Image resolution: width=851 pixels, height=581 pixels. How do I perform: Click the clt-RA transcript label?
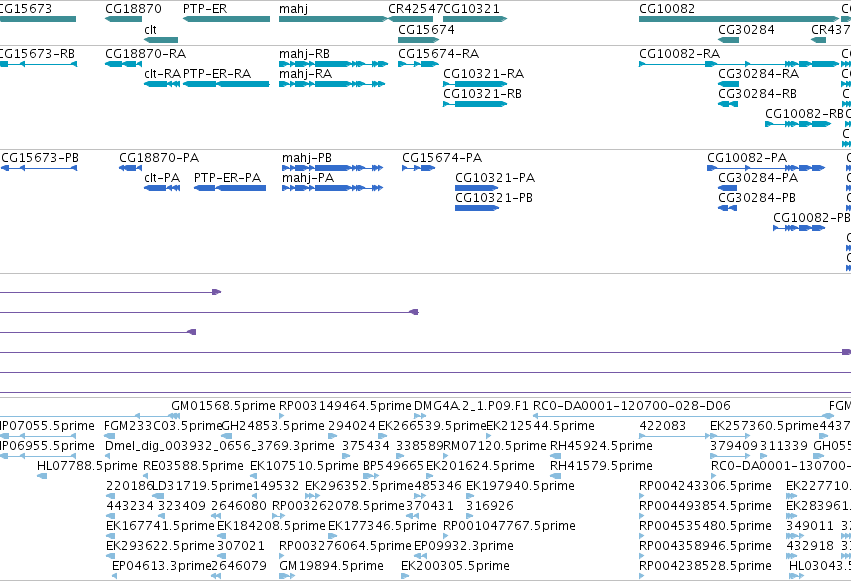point(163,74)
